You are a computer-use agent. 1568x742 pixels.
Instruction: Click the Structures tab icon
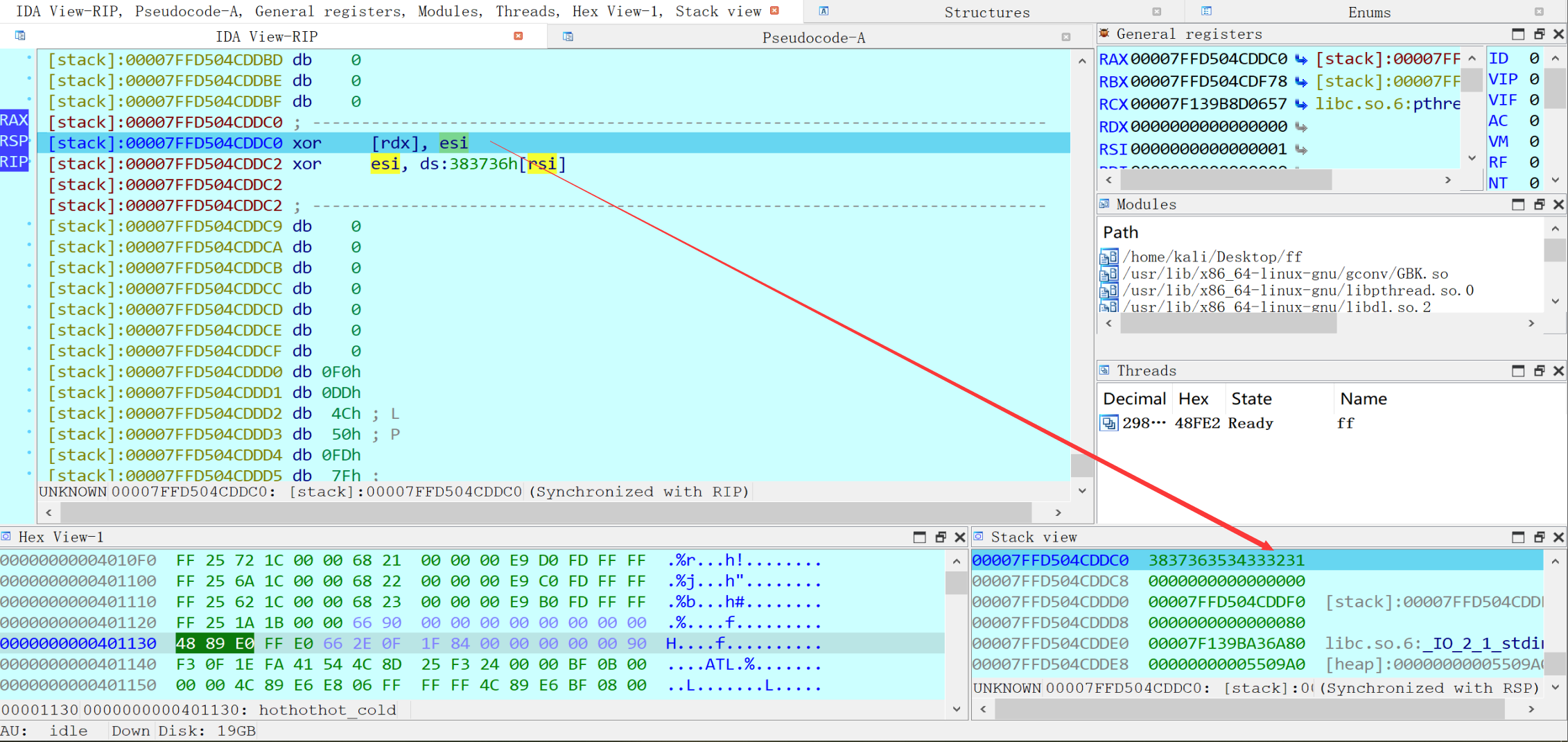(x=824, y=11)
